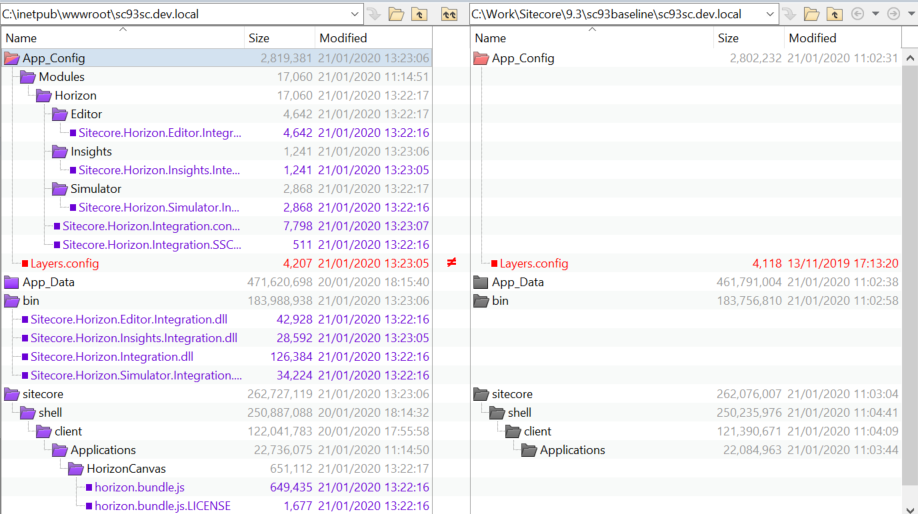918x514 pixels.
Task: Open the right folder path dropdown arrow
Action: point(770,14)
